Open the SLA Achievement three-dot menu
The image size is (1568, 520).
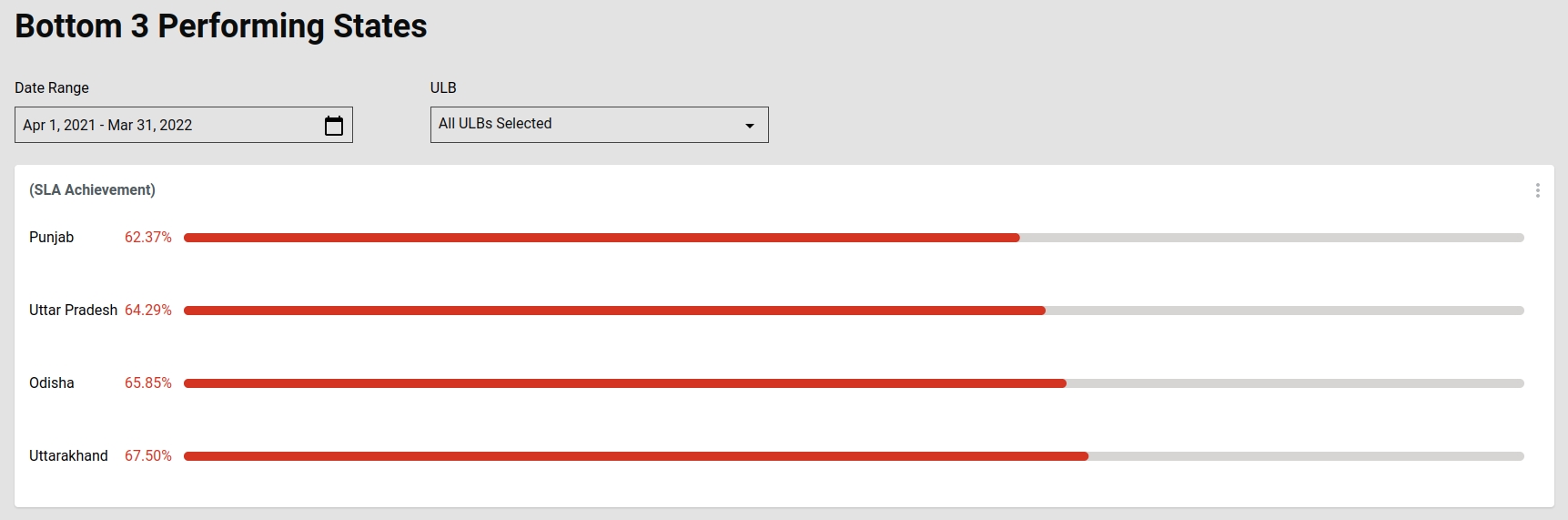tap(1537, 190)
